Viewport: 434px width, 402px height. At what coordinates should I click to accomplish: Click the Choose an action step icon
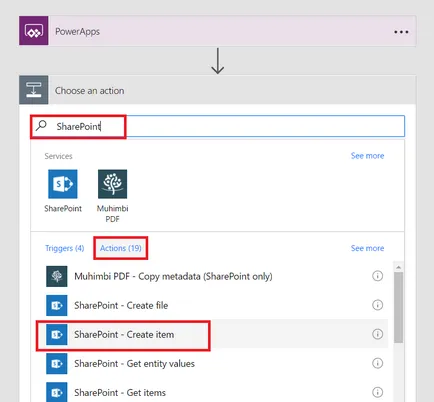pyautogui.click(x=34, y=90)
